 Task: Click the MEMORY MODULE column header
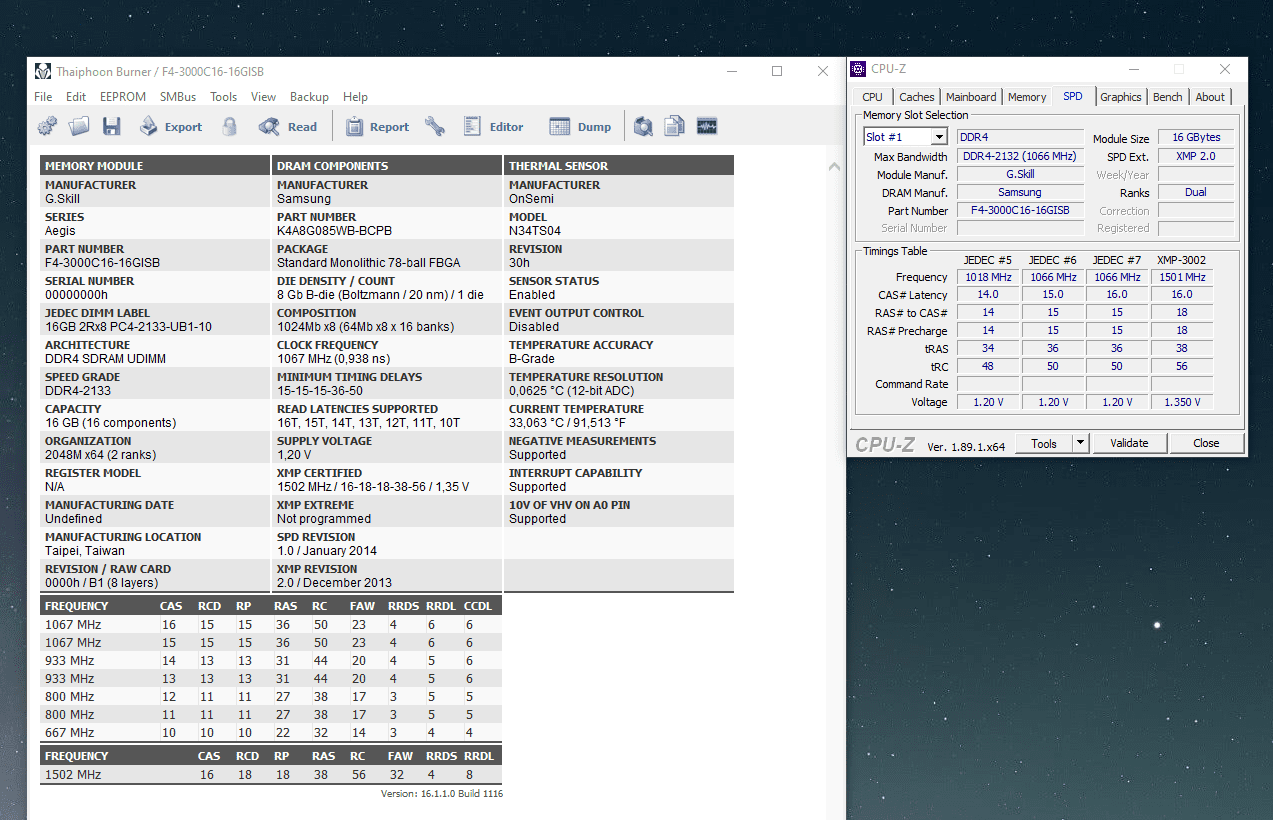(x=155, y=165)
